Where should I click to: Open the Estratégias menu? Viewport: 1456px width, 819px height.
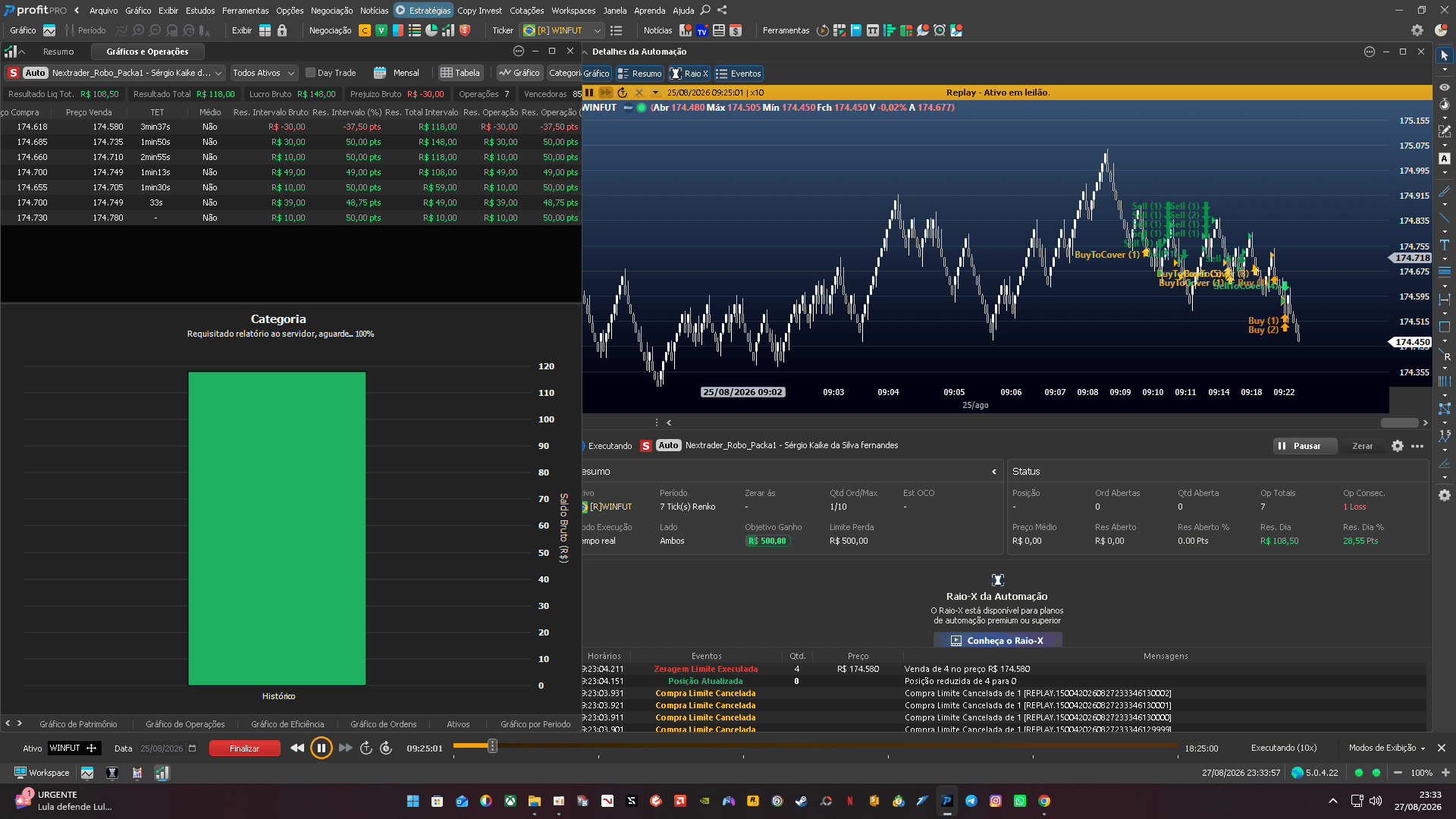pyautogui.click(x=423, y=10)
